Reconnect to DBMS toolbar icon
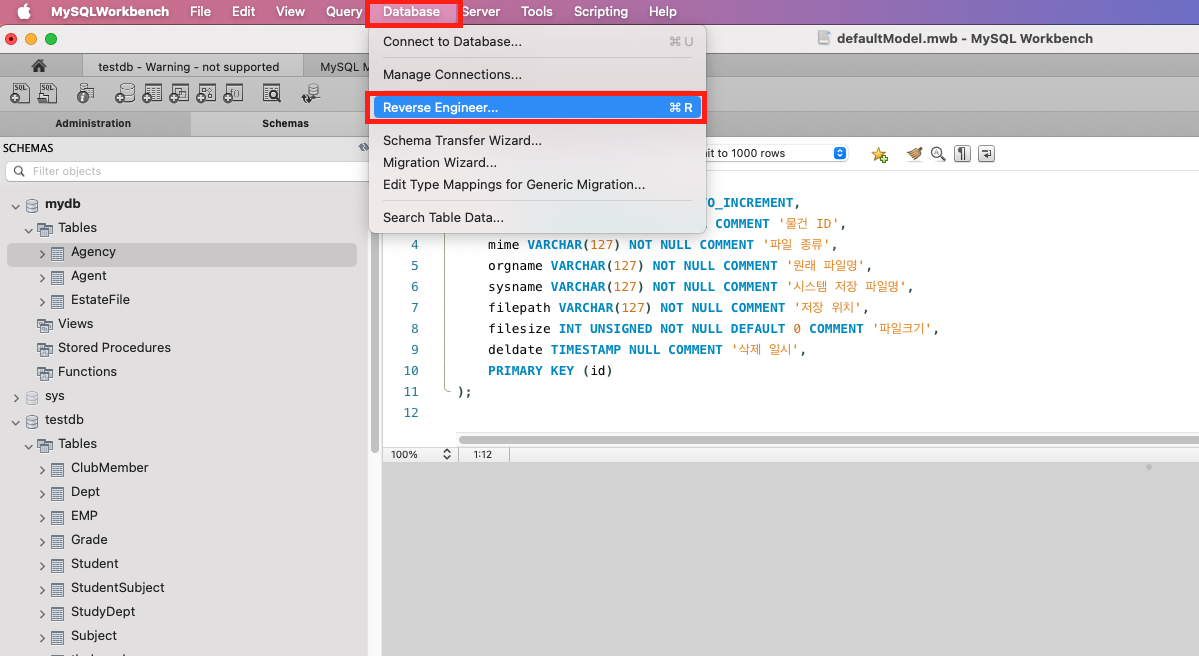 tap(310, 93)
